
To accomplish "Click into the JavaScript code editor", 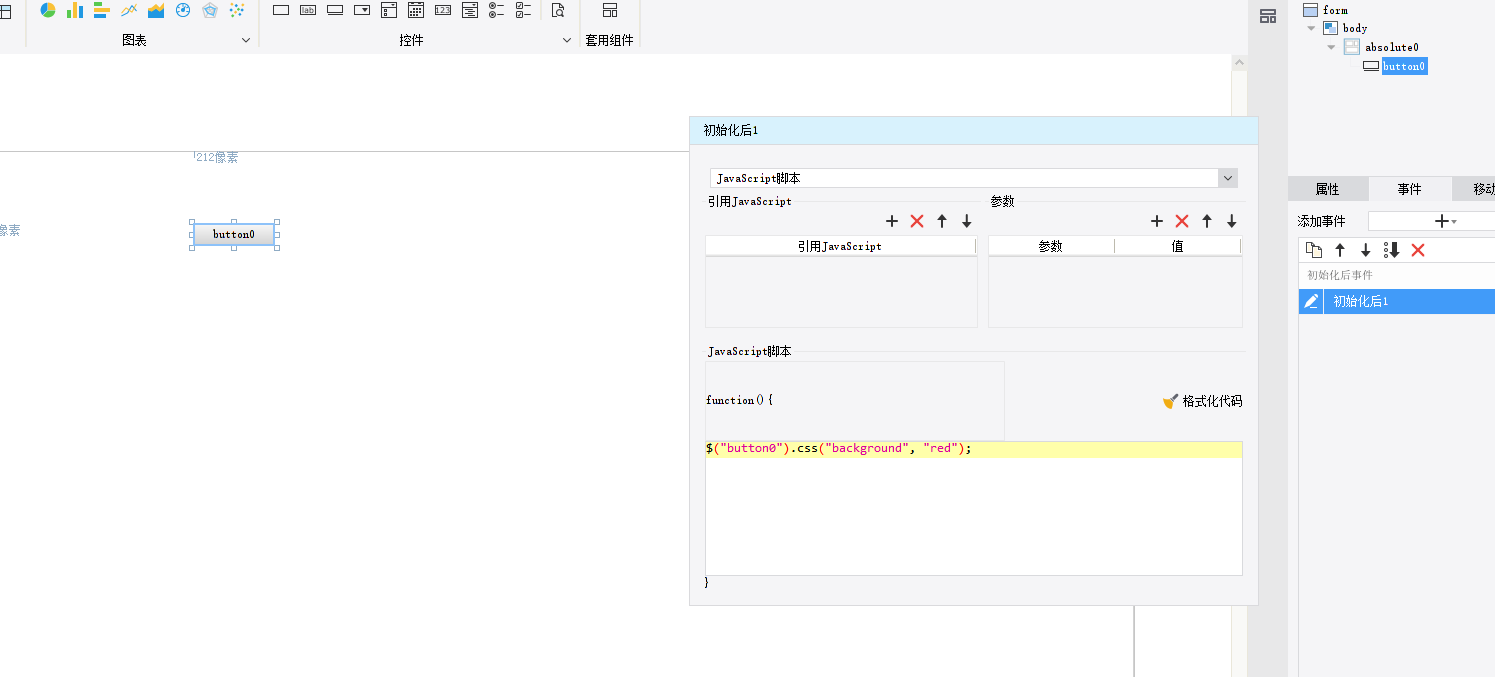I will [974, 508].
